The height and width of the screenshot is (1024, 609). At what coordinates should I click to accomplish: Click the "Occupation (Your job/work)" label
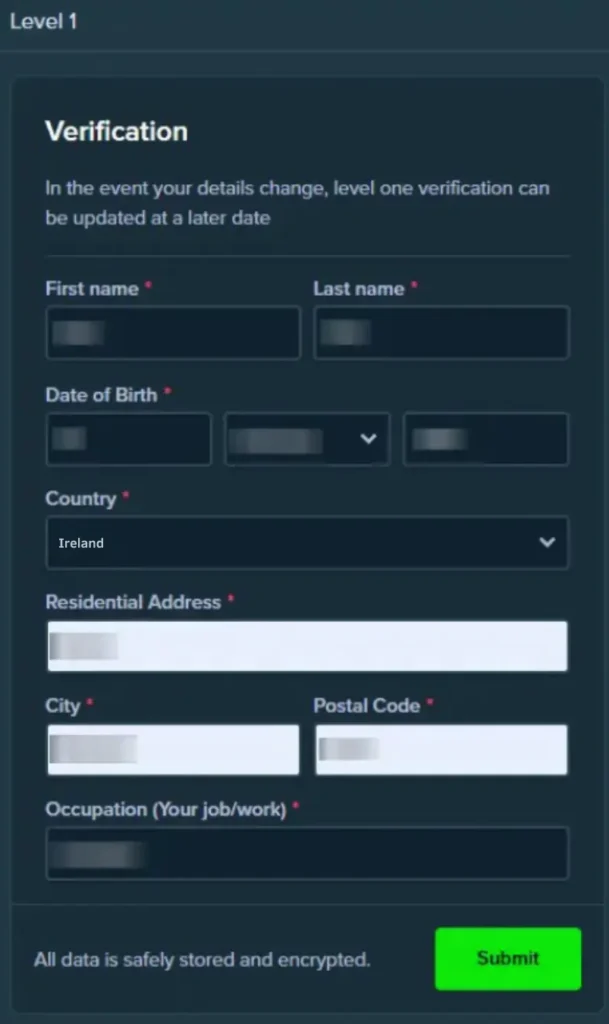(x=166, y=809)
